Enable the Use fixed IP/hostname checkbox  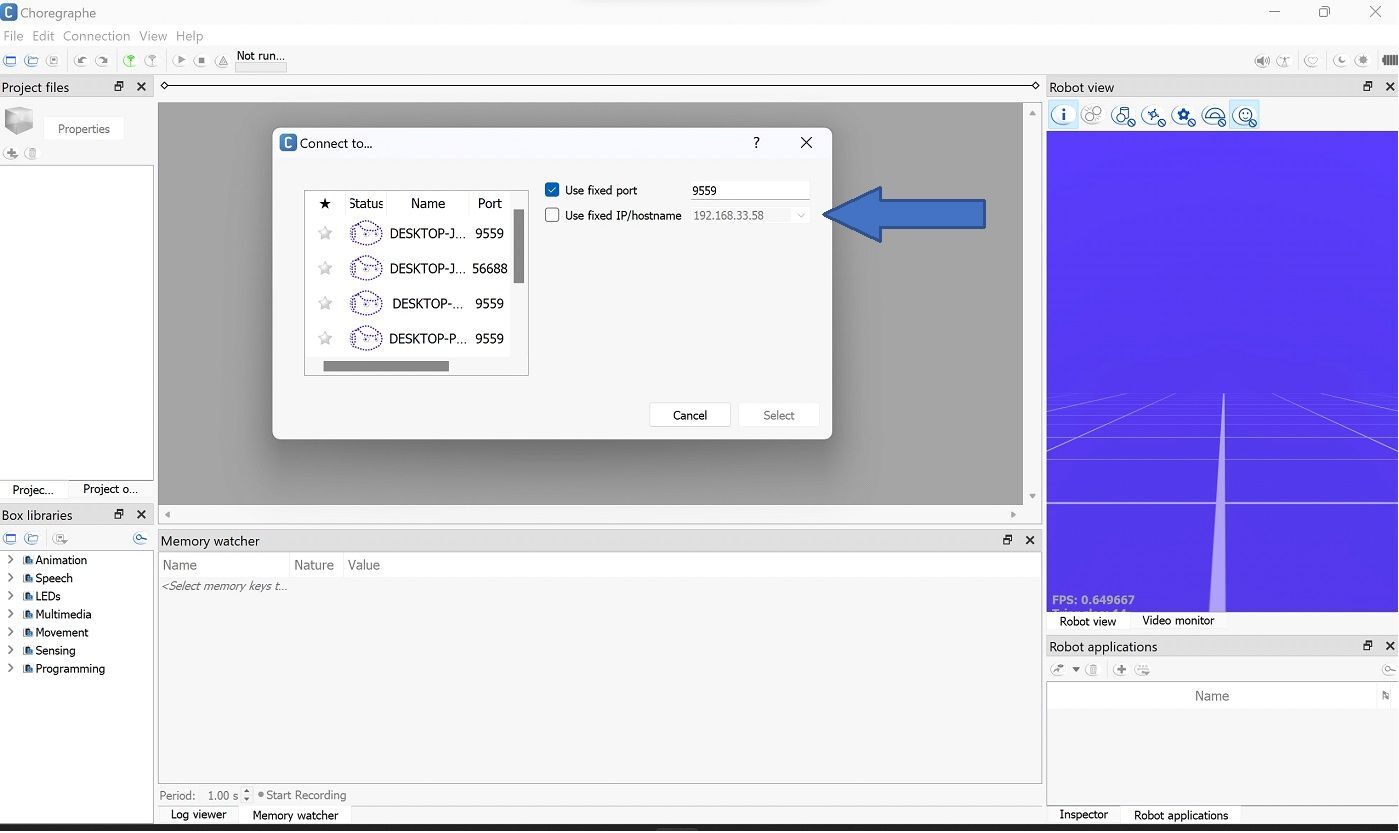click(x=552, y=215)
